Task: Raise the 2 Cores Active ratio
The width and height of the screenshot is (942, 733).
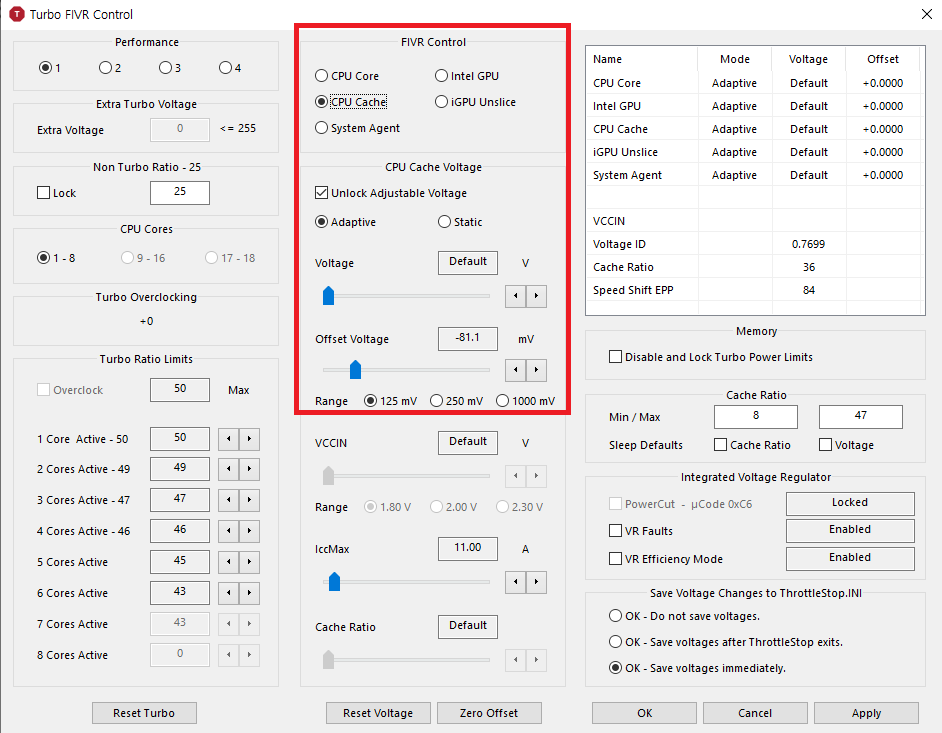Action: [x=249, y=469]
